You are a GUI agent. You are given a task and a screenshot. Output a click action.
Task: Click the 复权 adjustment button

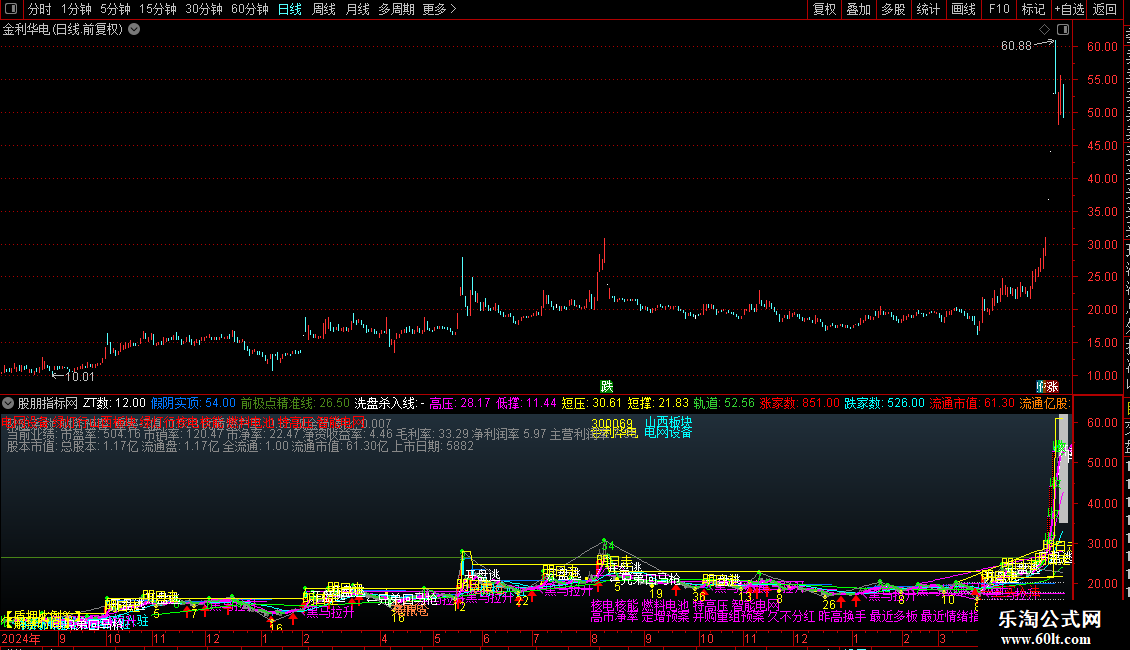point(824,9)
